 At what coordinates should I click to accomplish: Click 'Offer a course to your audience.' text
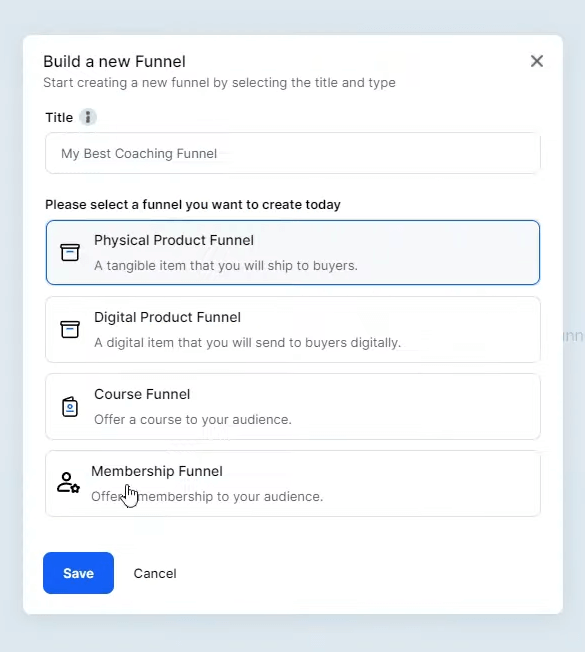pyautogui.click(x=193, y=420)
